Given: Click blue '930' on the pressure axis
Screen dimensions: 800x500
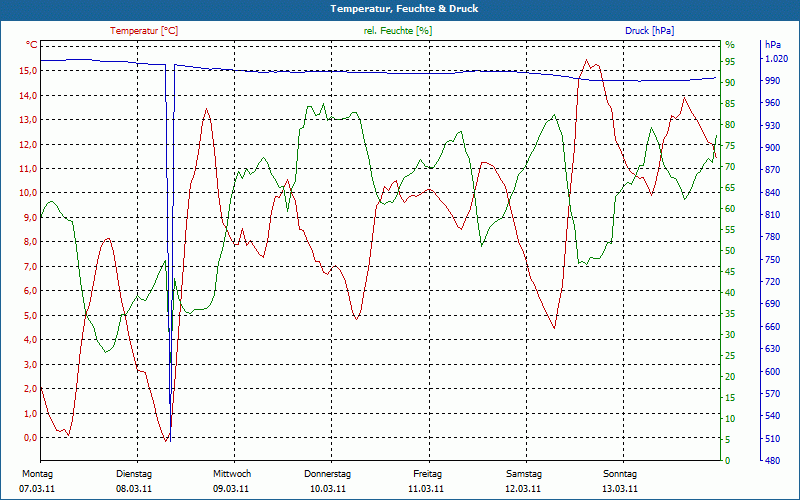Looking at the screenshot, I should coord(773,126).
